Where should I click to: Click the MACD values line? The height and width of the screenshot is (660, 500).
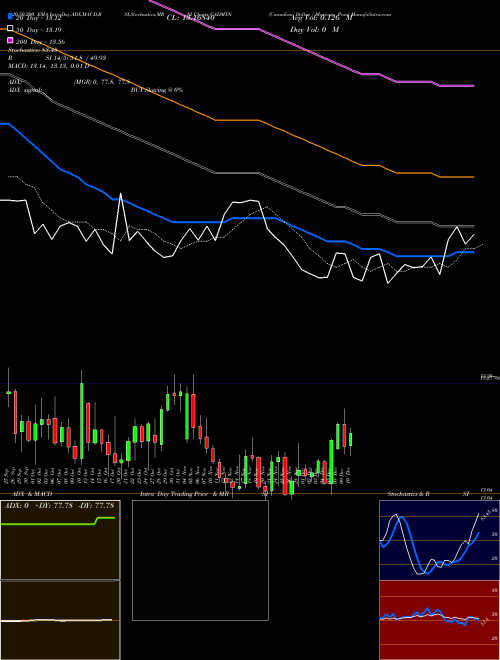tap(48, 66)
